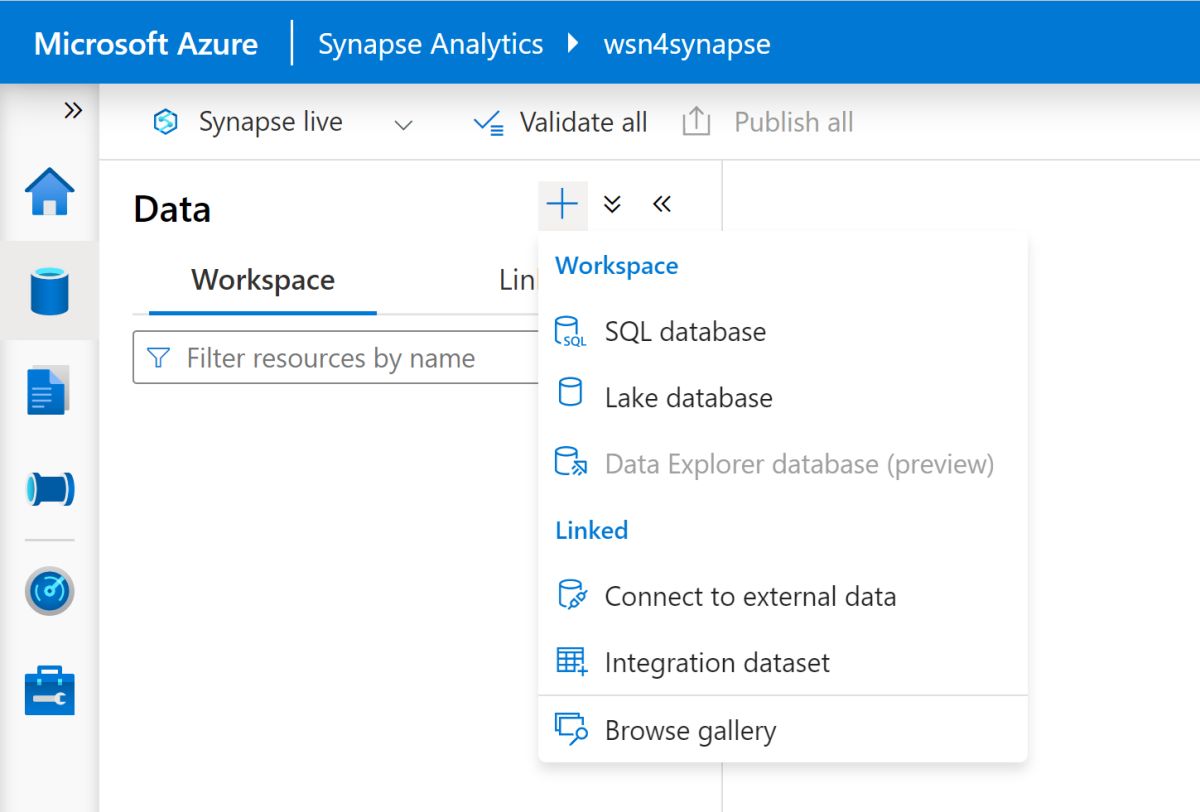Choose Lake database from menu

coord(688,398)
